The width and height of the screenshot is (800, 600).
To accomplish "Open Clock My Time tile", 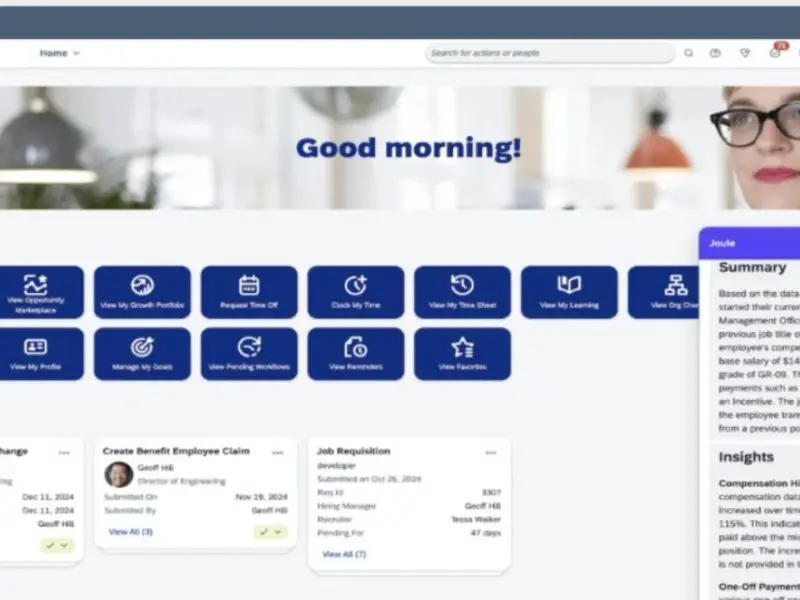I will click(356, 292).
